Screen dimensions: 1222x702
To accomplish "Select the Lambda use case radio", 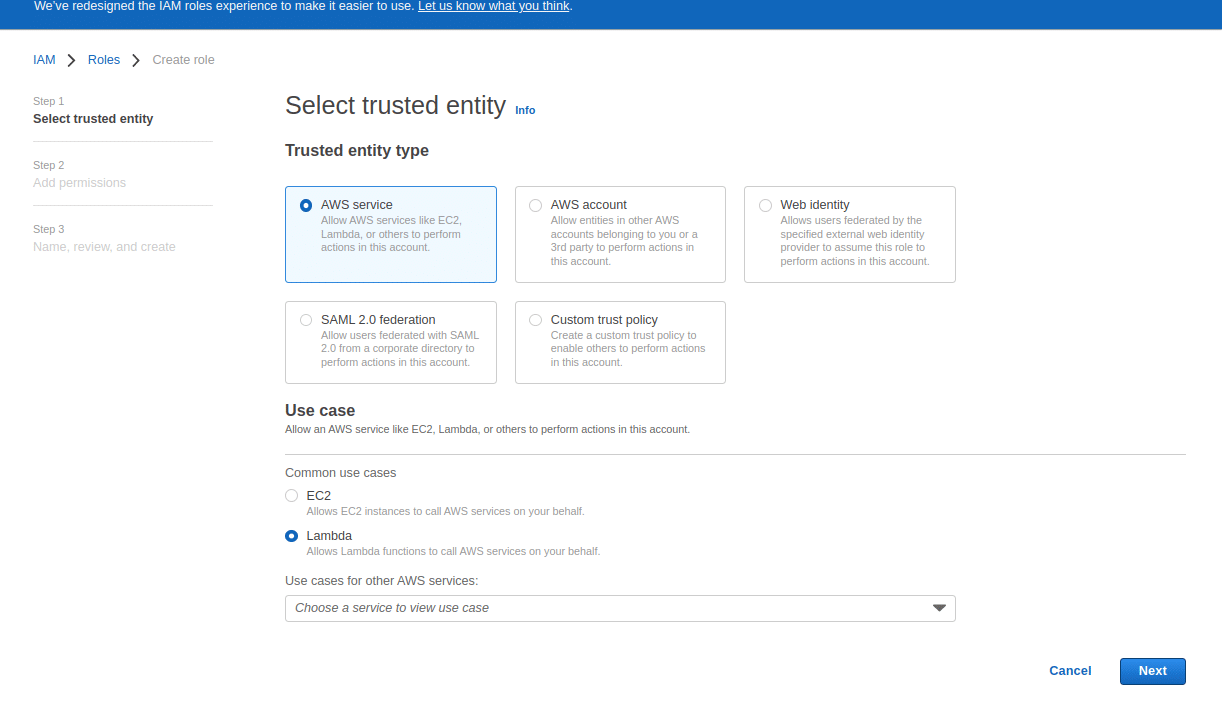I will coord(292,536).
